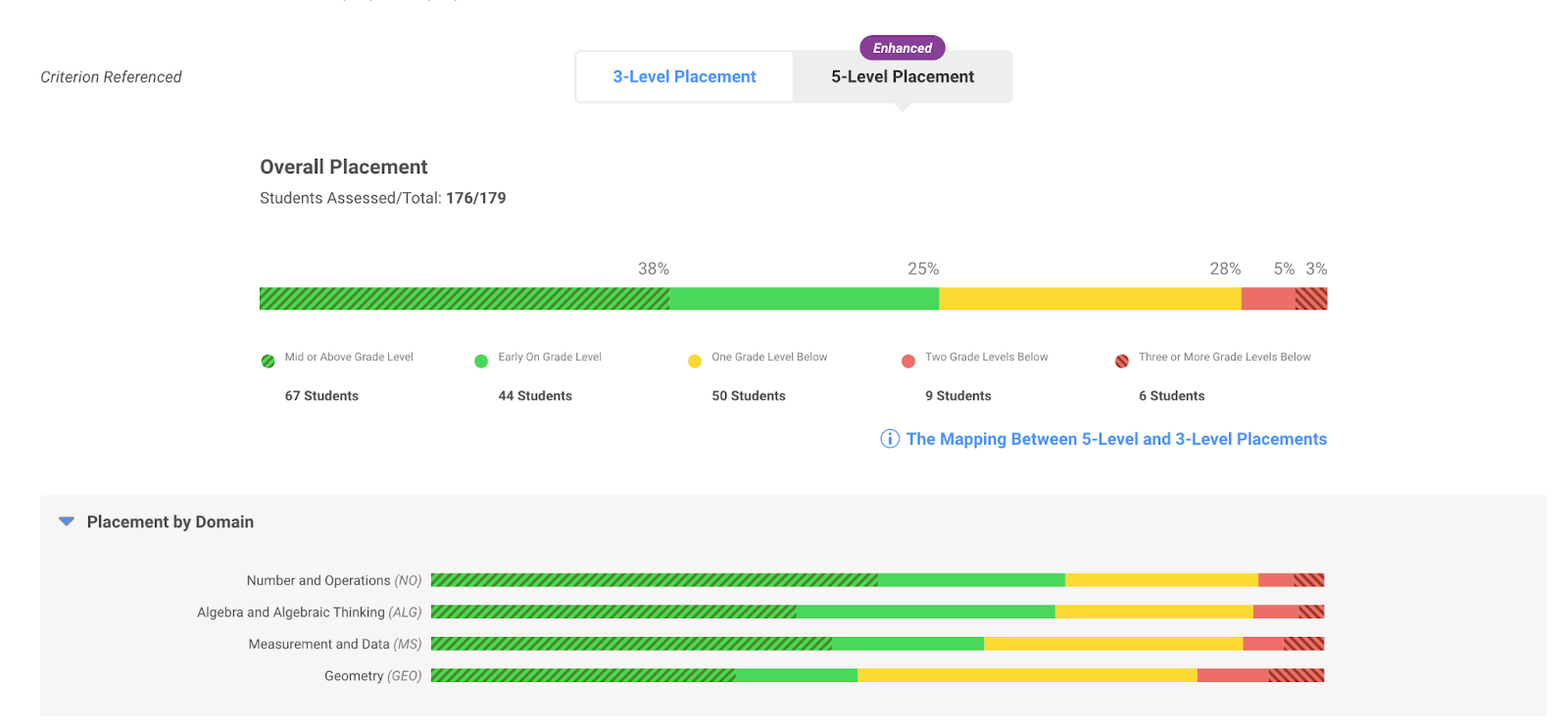
Task: Click the Number and Operations domain bar
Action: (x=877, y=580)
